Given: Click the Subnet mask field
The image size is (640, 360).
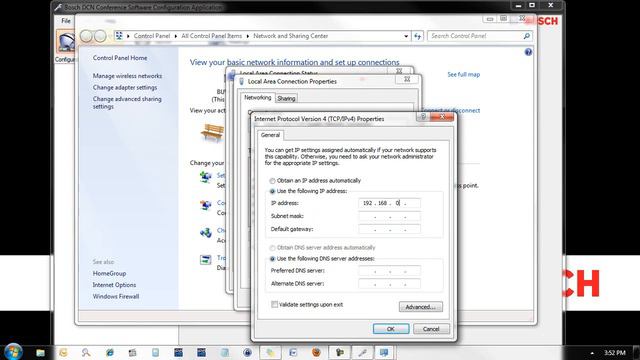Looking at the screenshot, I should coord(389,216).
